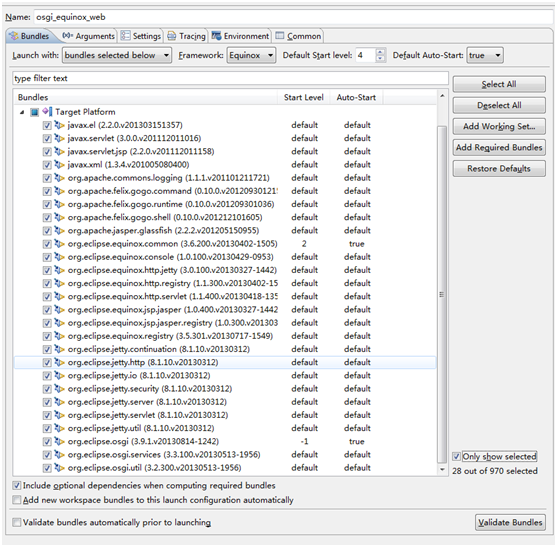Click the scrollbar down arrow
The height and width of the screenshot is (547, 557).
point(442,470)
